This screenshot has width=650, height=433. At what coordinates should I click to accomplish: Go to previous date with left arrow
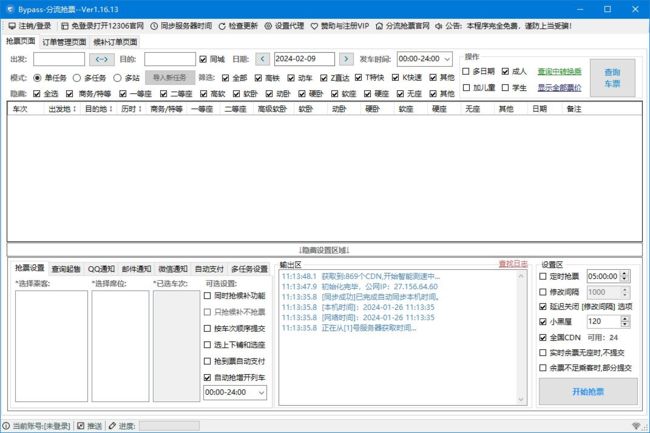point(262,59)
